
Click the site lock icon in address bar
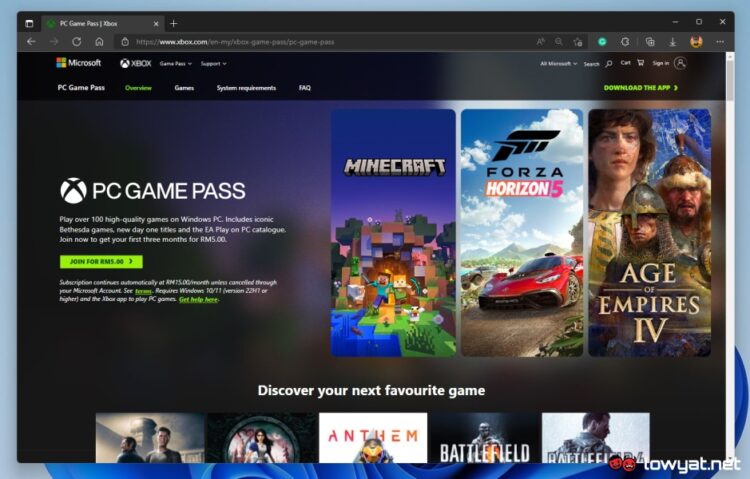(x=125, y=42)
